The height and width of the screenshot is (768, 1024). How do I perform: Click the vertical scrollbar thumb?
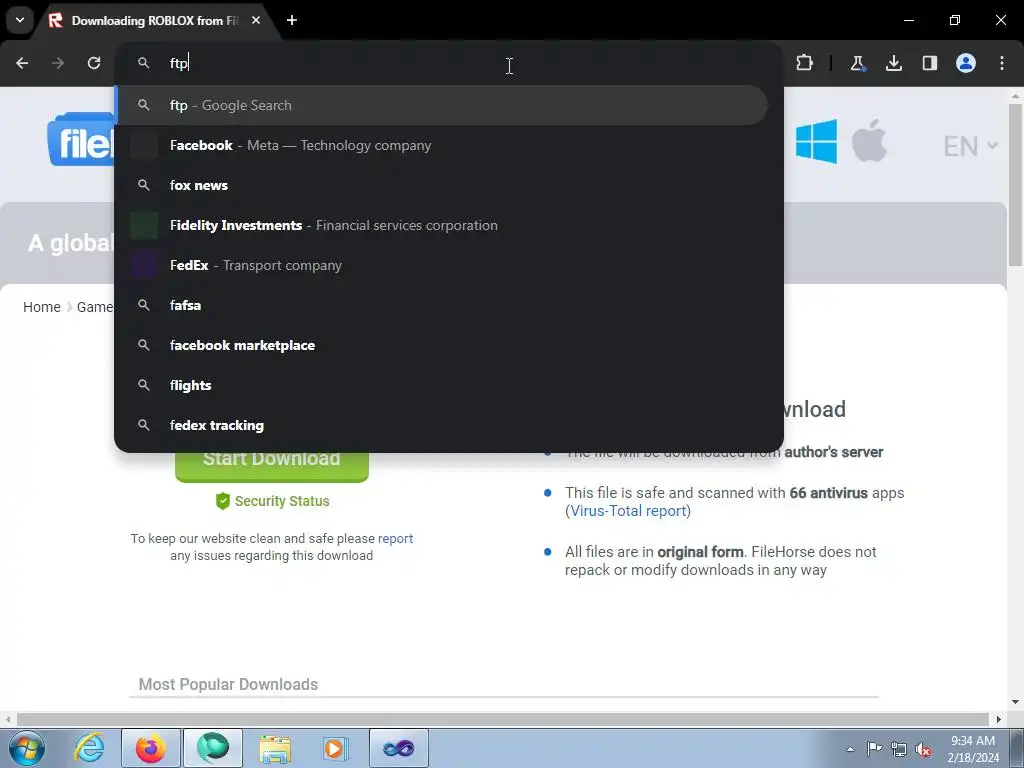1015,184
